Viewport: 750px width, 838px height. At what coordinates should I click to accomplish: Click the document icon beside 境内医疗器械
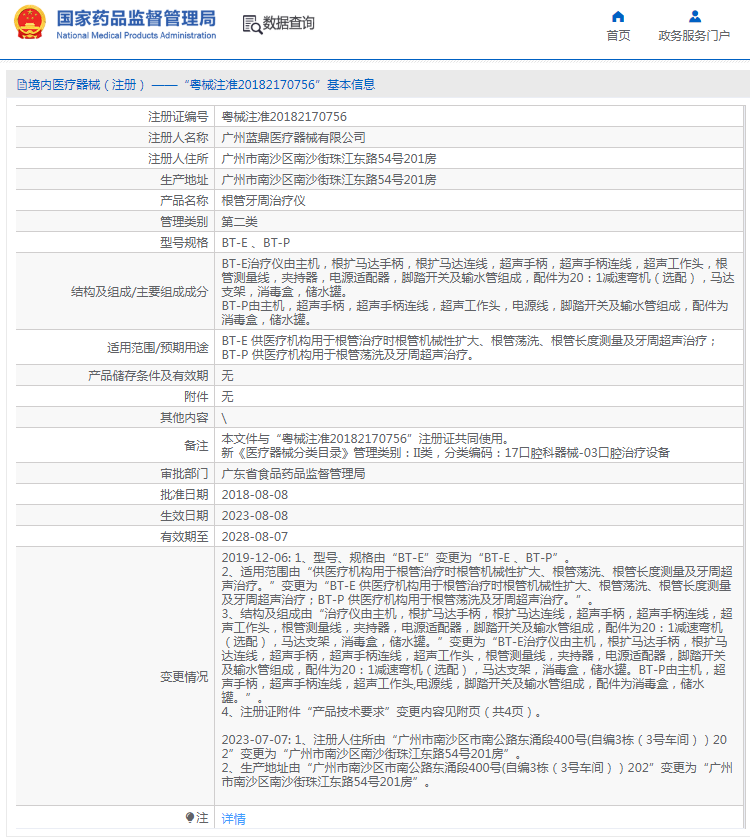pyautogui.click(x=21, y=84)
